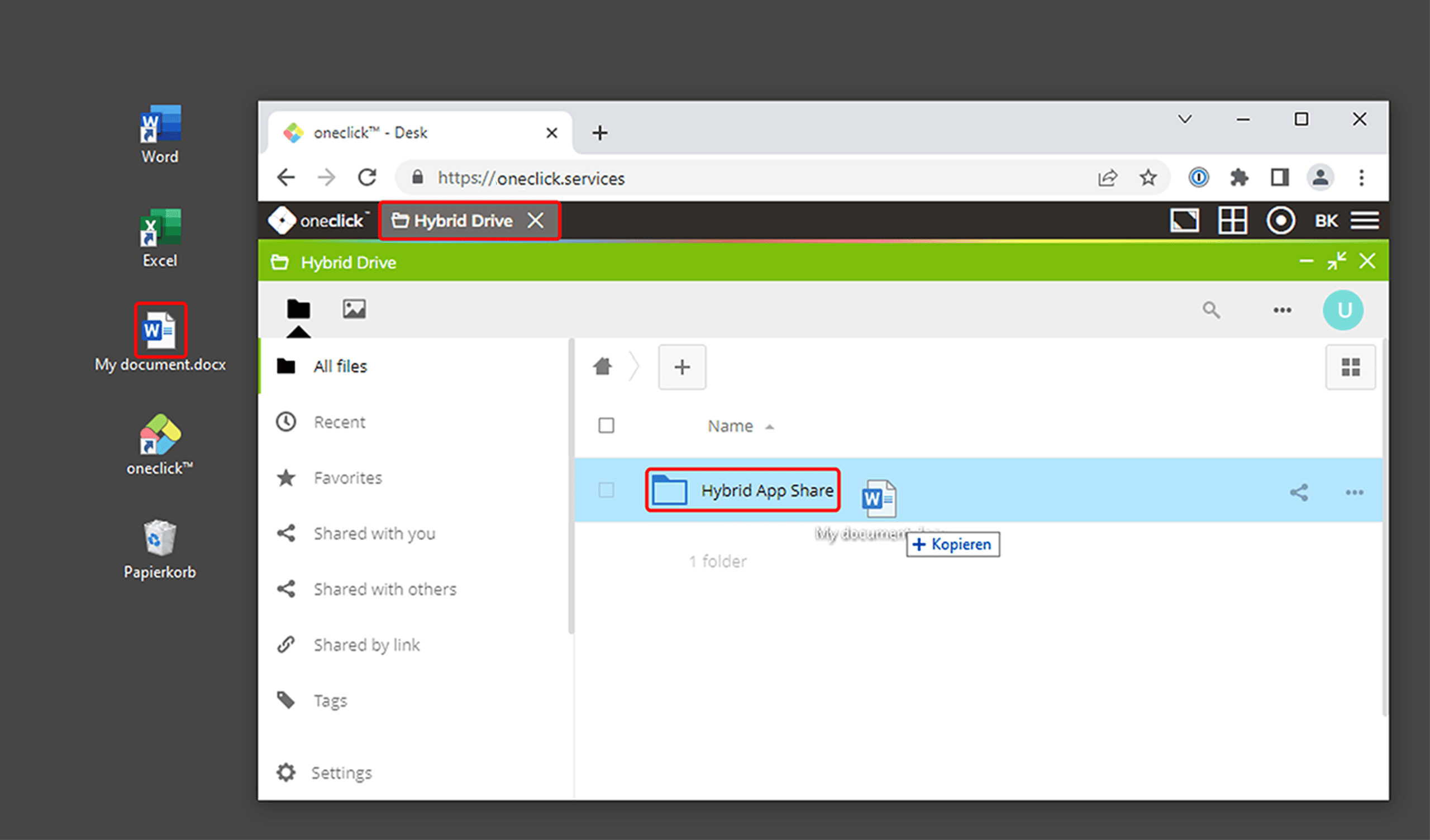Open Shared with you in sidebar
The image size is (1430, 840).
click(374, 533)
